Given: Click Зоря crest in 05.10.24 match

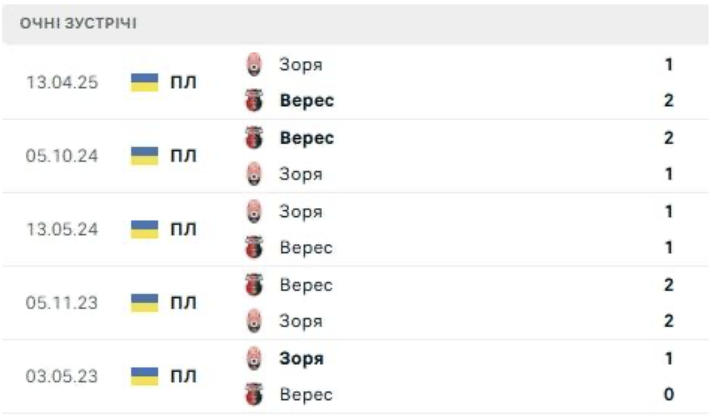Looking at the screenshot, I should pos(255,174).
